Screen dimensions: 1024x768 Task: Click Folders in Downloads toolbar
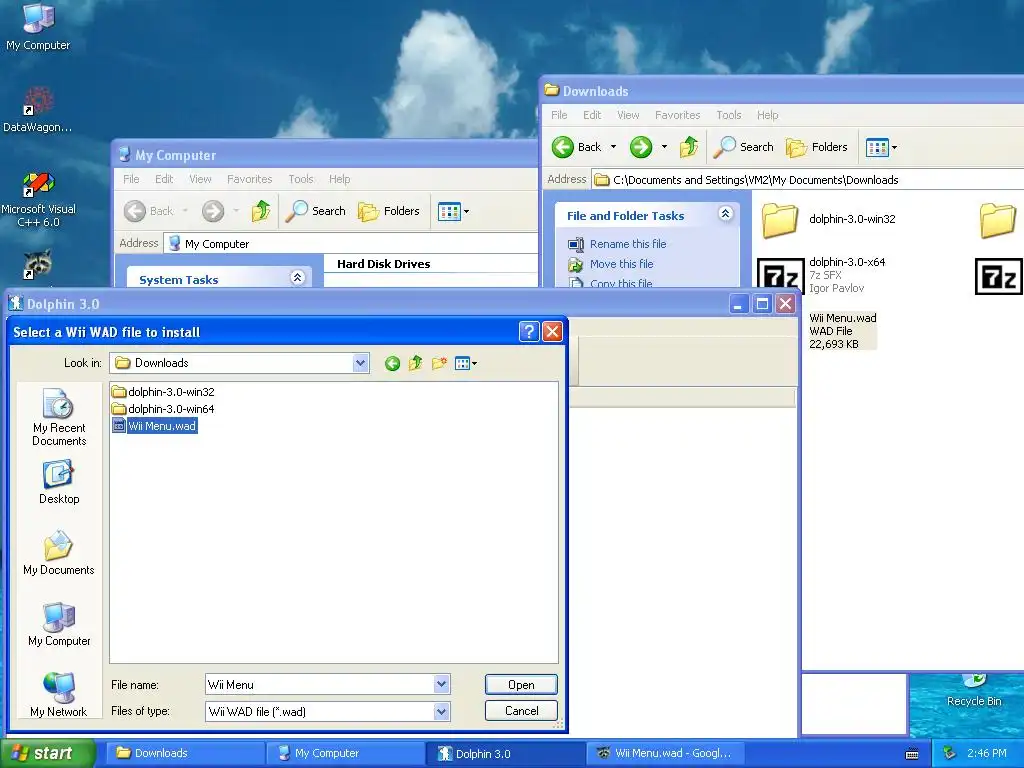[817, 147]
